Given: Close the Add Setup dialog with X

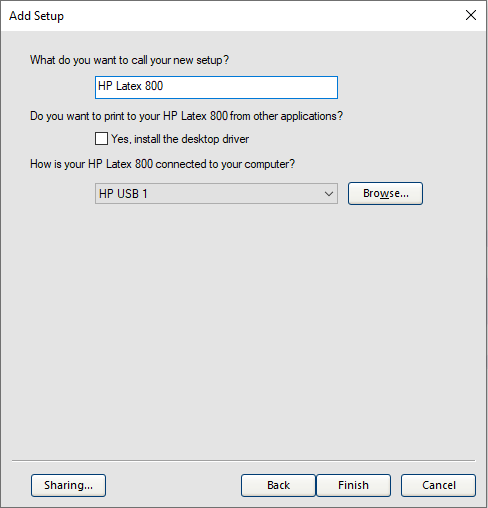Looking at the screenshot, I should (x=471, y=15).
